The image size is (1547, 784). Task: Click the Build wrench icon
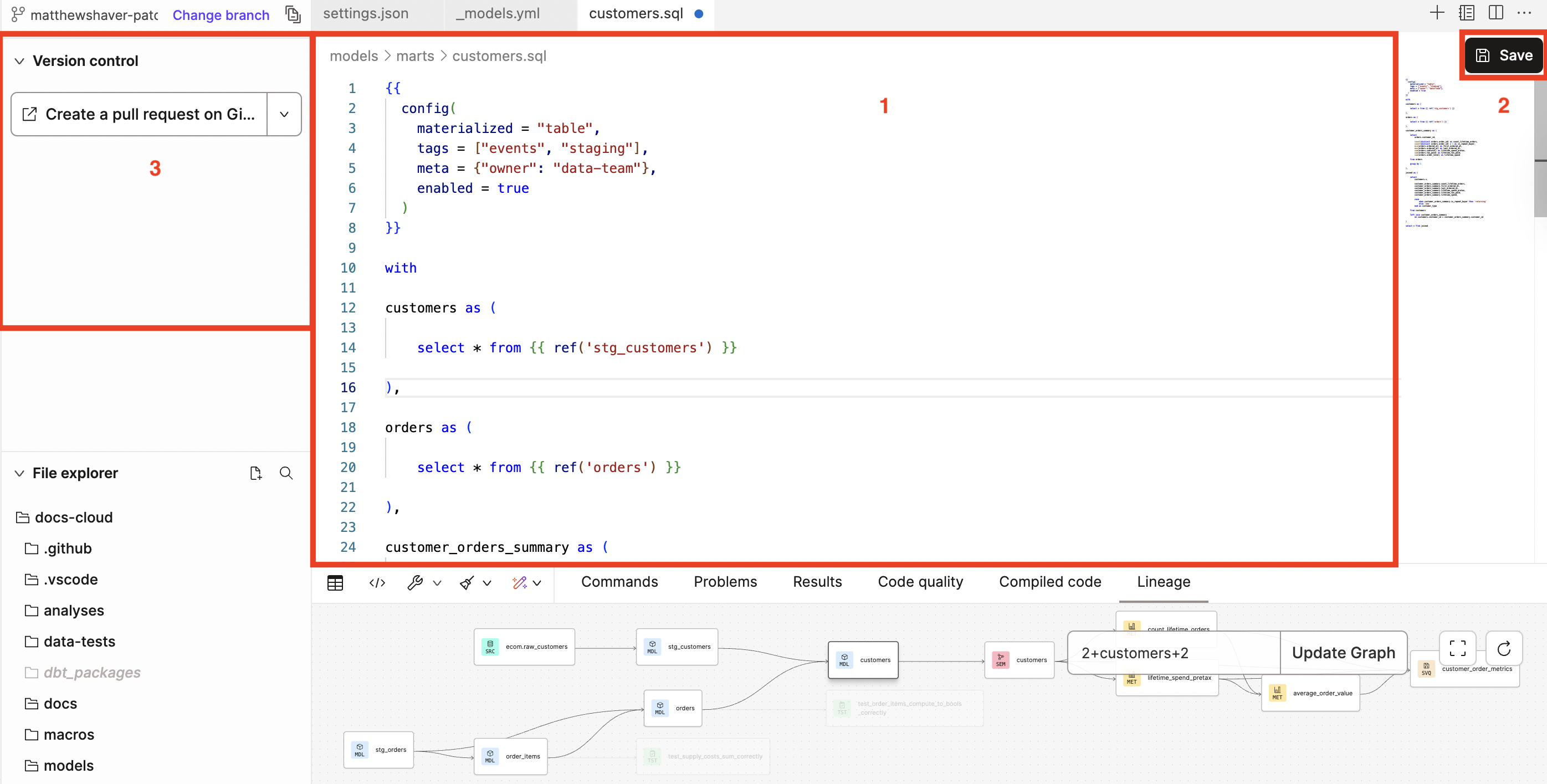pyautogui.click(x=416, y=582)
